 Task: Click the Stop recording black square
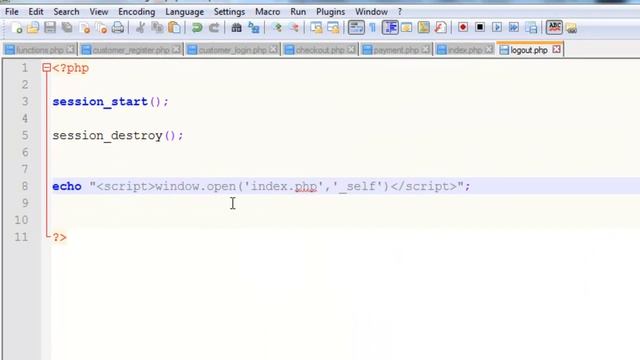tap(480, 27)
